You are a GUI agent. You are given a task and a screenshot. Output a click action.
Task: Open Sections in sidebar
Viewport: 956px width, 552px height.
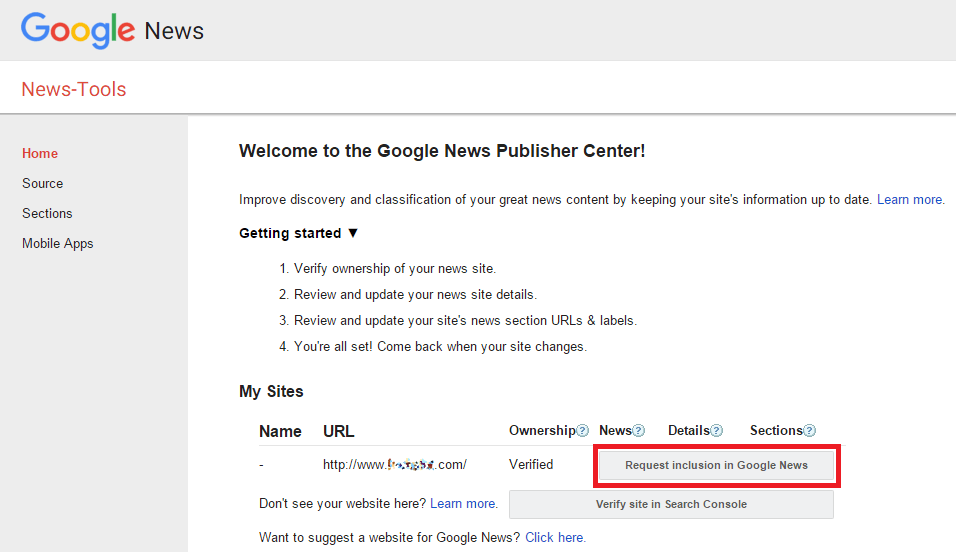point(47,213)
